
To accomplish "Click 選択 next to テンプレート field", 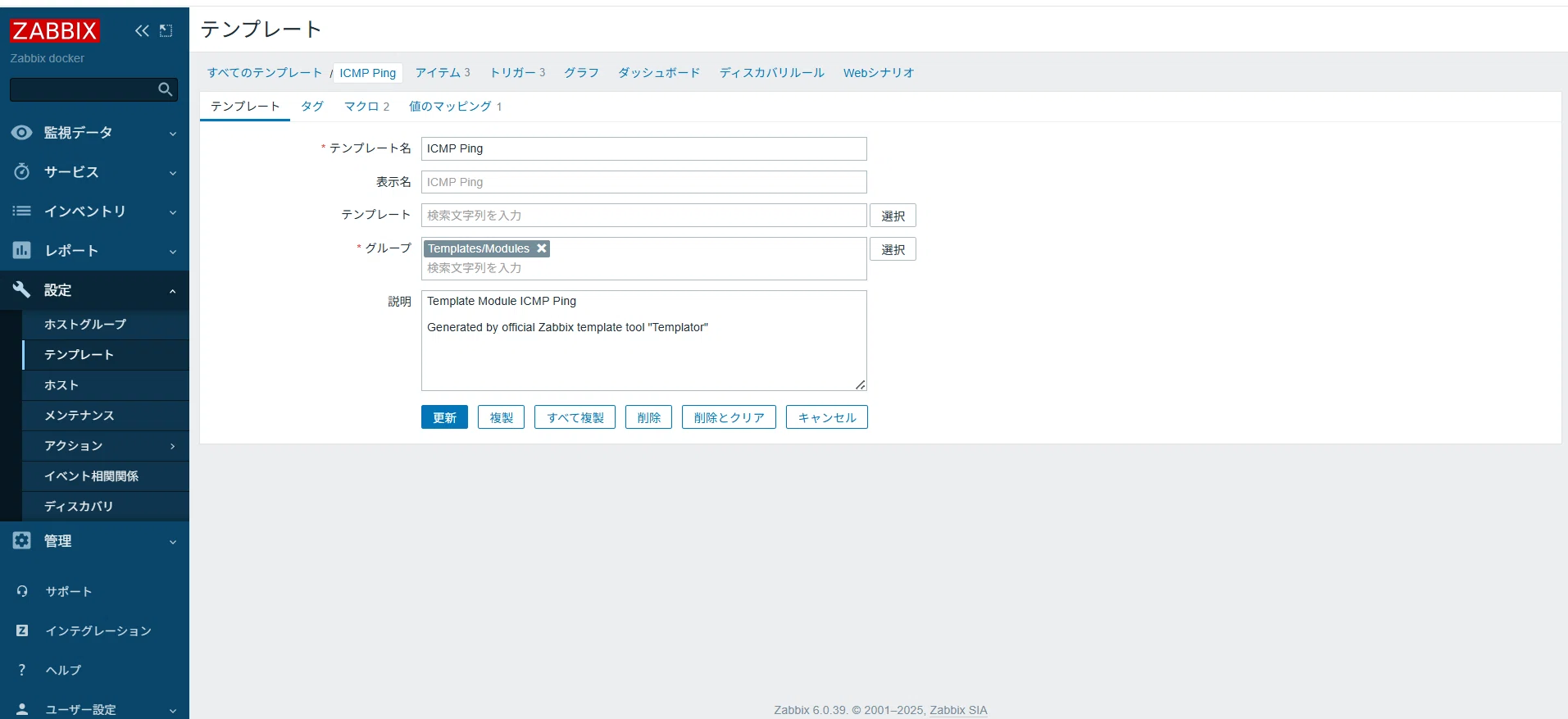I will [893, 216].
